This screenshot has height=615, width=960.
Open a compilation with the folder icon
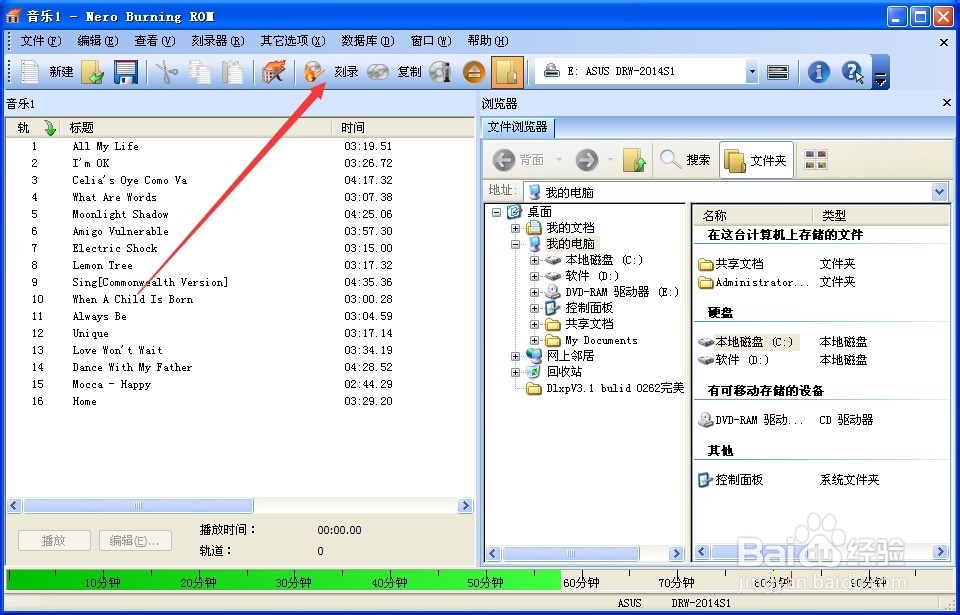pyautogui.click(x=92, y=72)
